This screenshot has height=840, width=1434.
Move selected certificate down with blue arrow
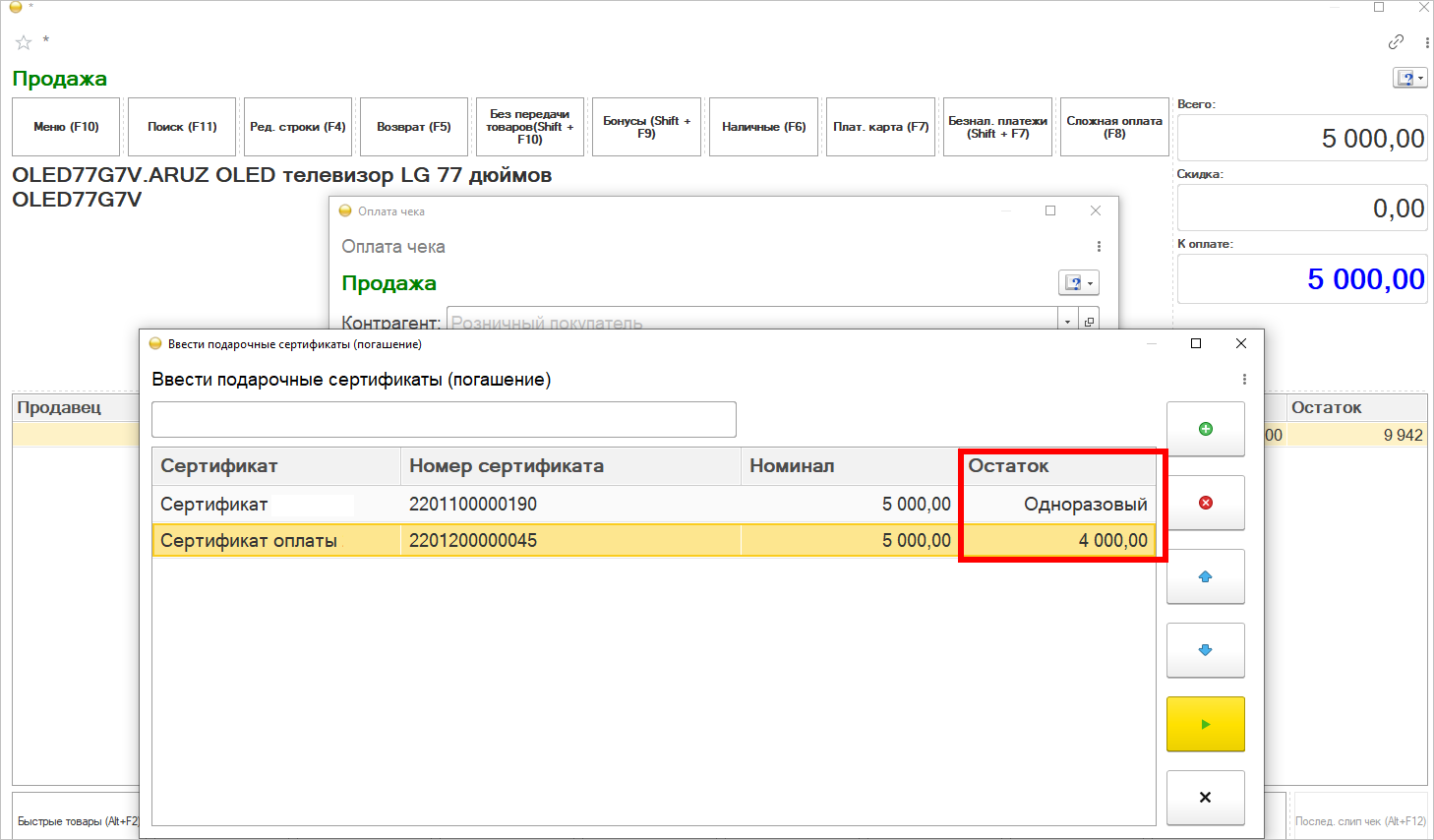click(x=1205, y=650)
